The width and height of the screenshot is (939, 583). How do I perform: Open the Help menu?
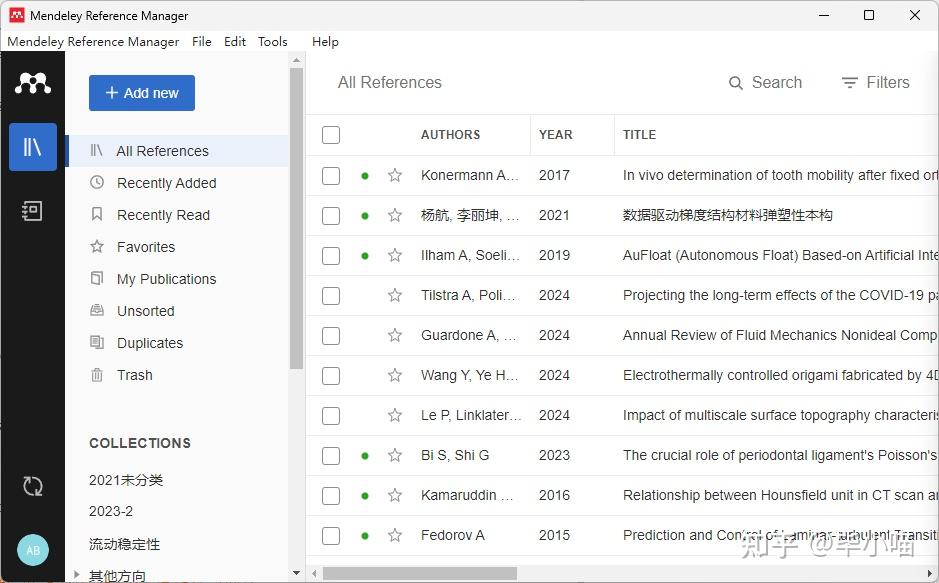325,42
